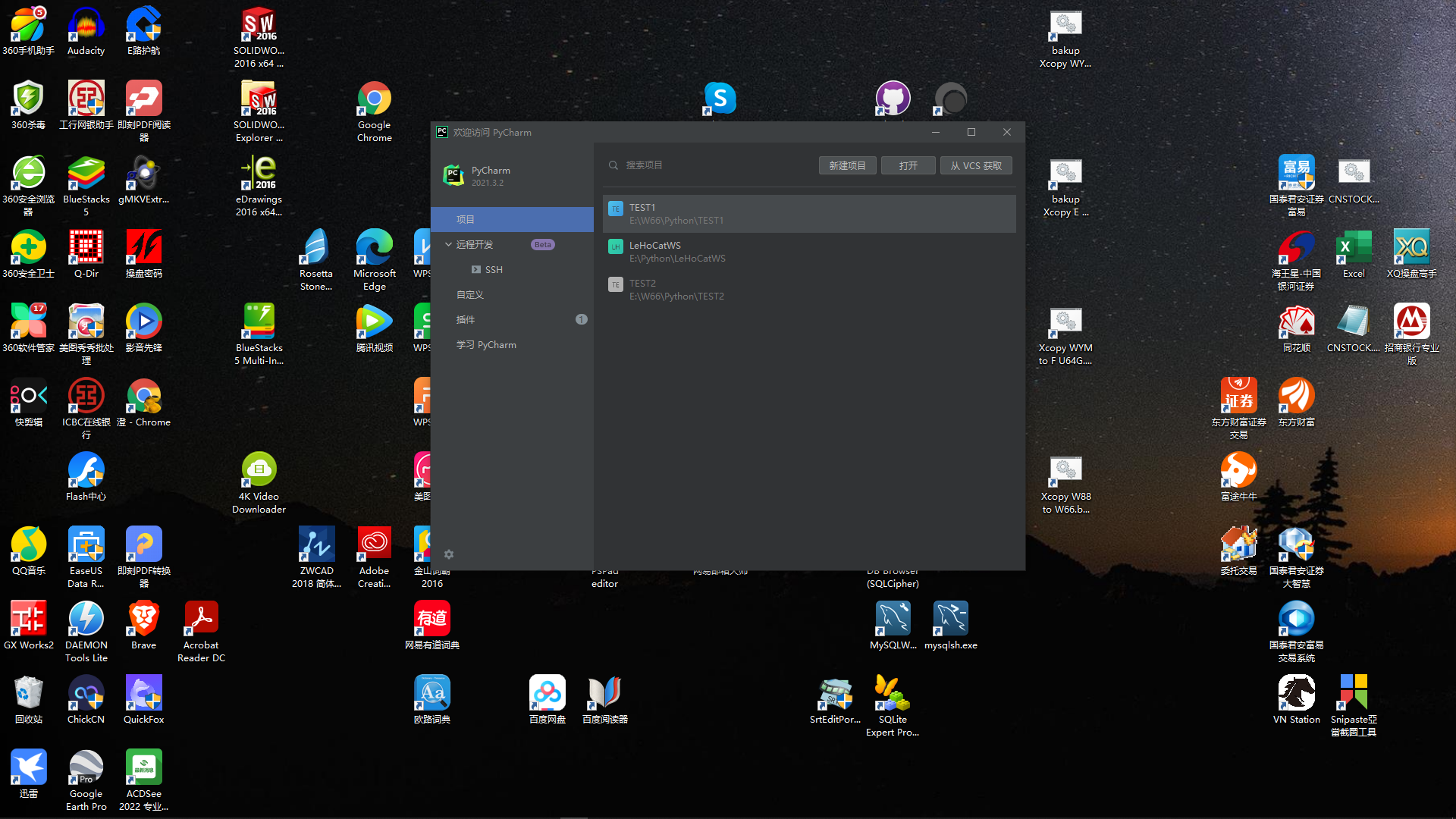
Task: Select the 网易有道词典 desktop icon
Action: (x=432, y=626)
